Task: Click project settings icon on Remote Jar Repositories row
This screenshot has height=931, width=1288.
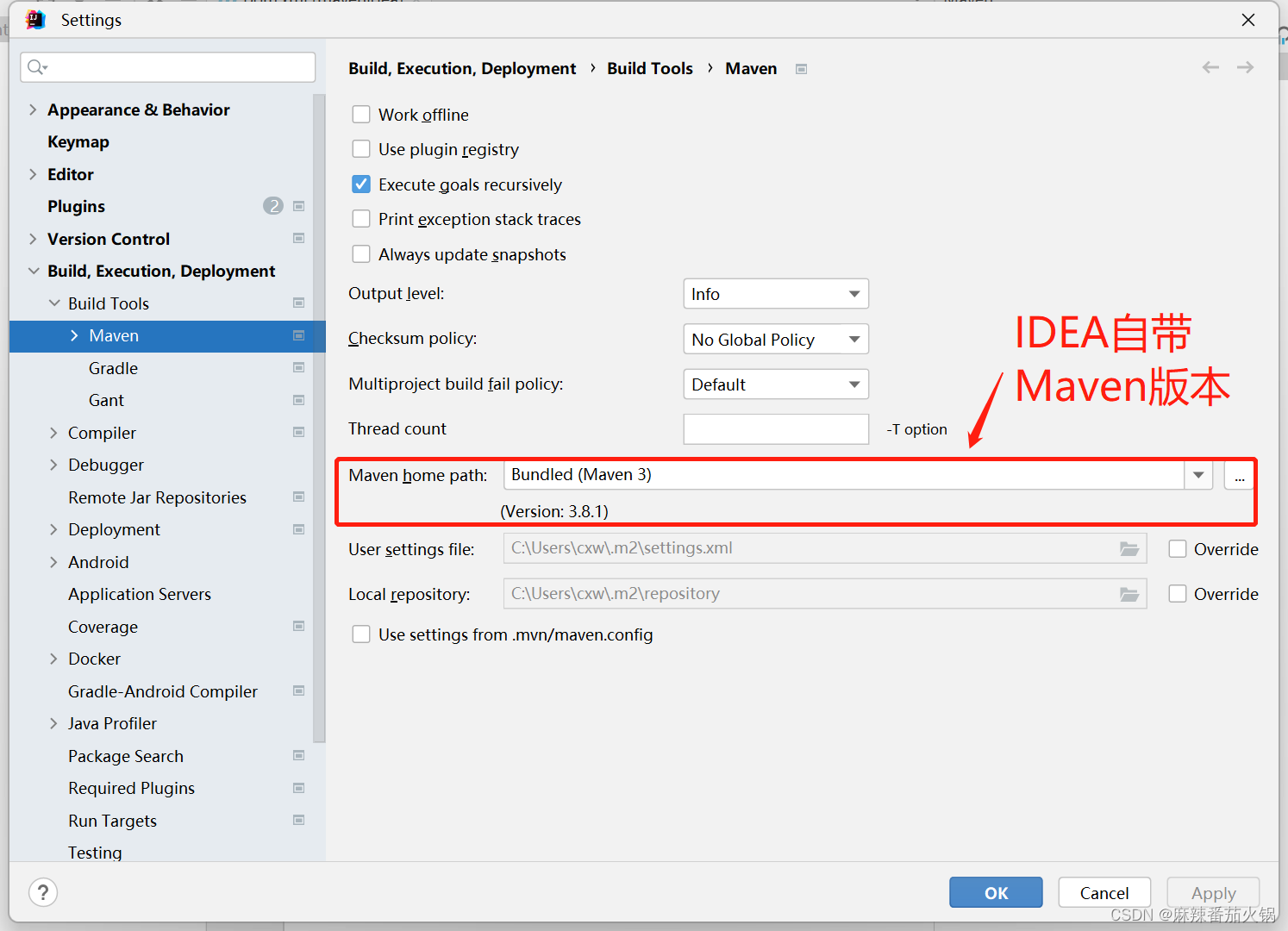Action: [299, 497]
